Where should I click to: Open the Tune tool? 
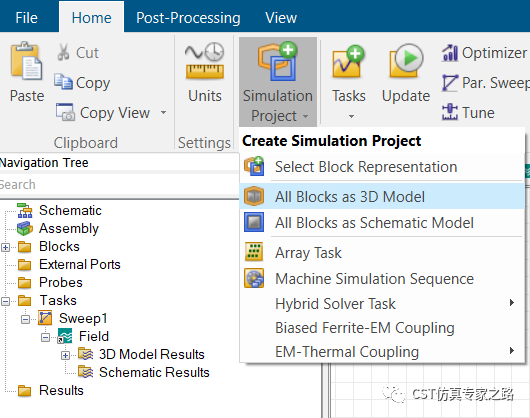point(468,112)
